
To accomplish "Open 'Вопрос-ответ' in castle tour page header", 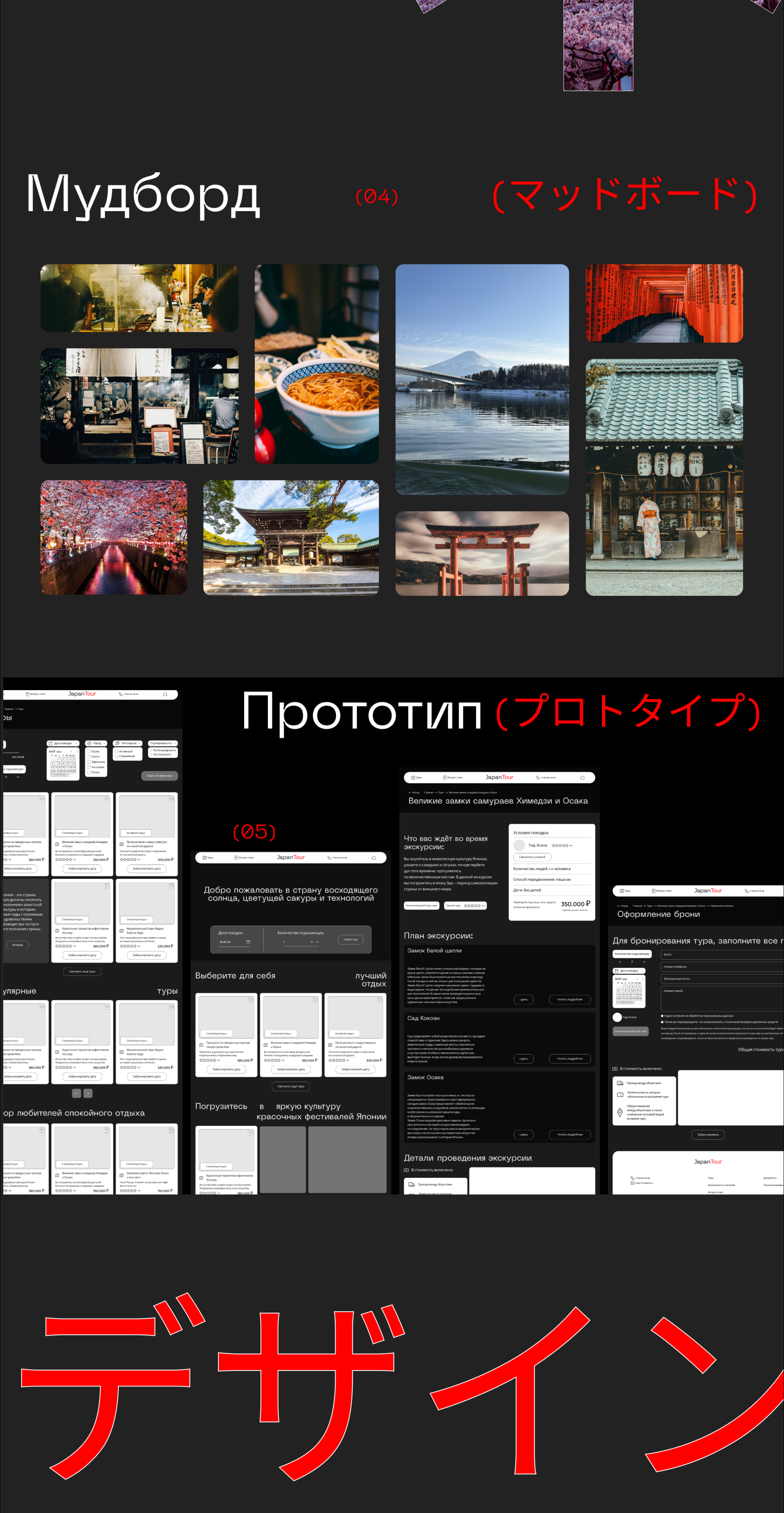I will click(453, 778).
